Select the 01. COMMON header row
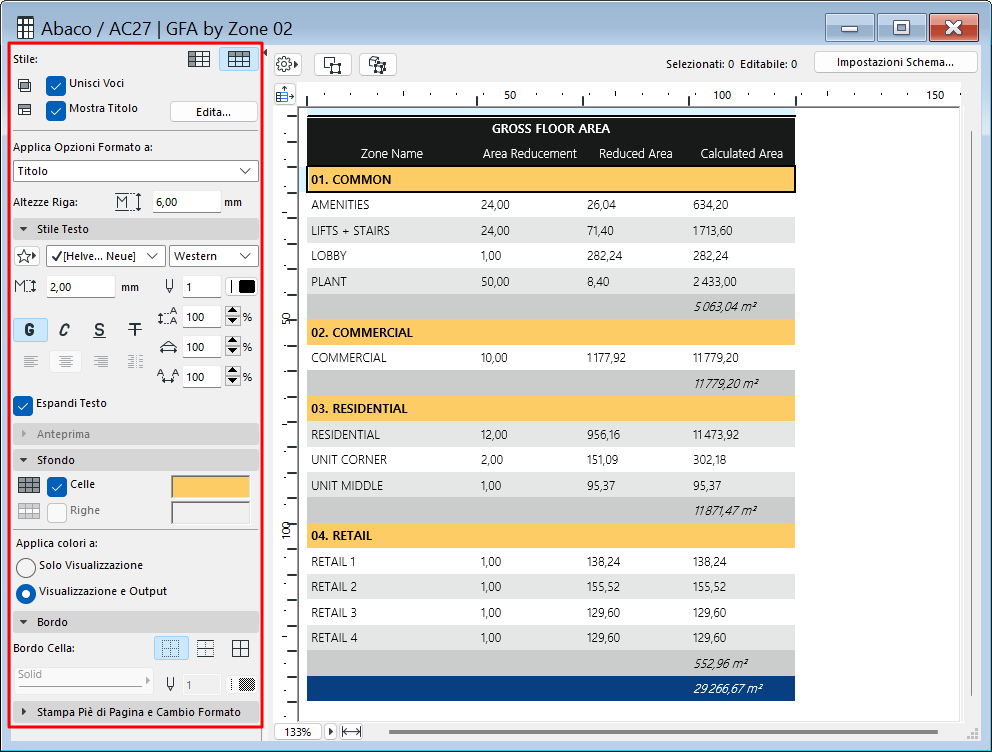The width and height of the screenshot is (992, 752). pyautogui.click(x=550, y=180)
